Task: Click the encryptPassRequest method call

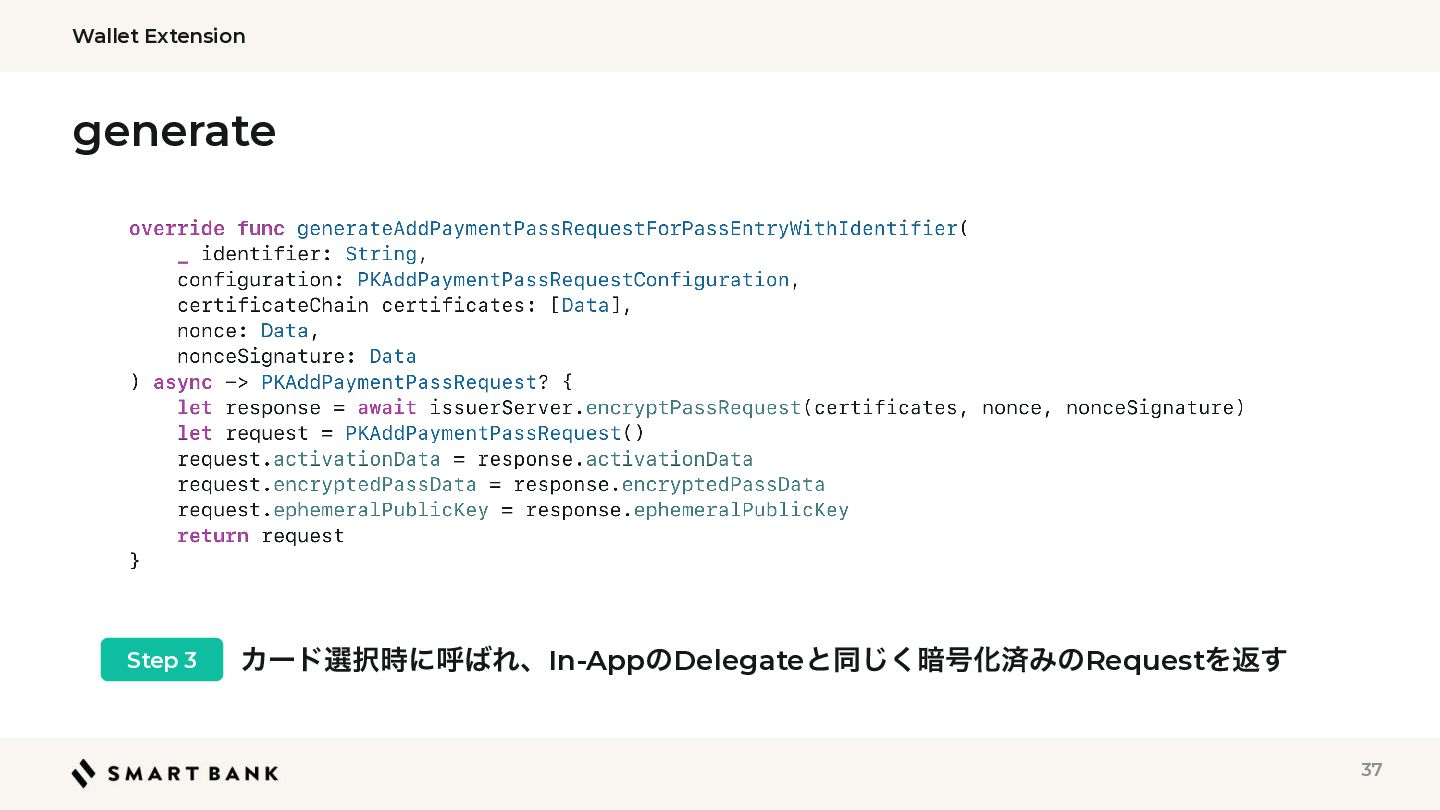Action: click(694, 407)
